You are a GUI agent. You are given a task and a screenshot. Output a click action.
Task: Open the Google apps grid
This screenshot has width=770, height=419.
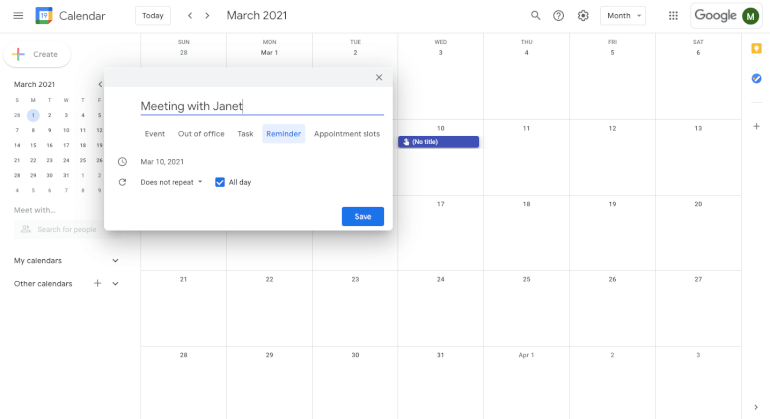pos(673,16)
